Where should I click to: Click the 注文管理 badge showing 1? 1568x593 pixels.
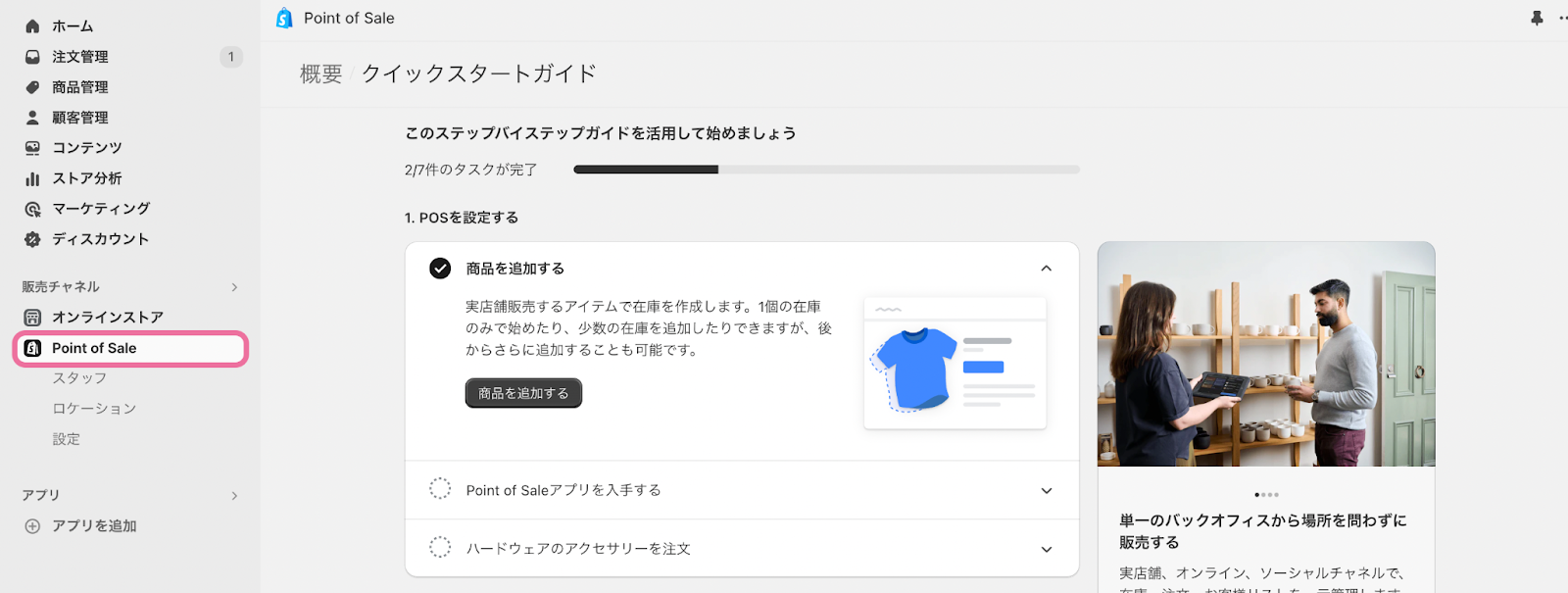(x=231, y=57)
